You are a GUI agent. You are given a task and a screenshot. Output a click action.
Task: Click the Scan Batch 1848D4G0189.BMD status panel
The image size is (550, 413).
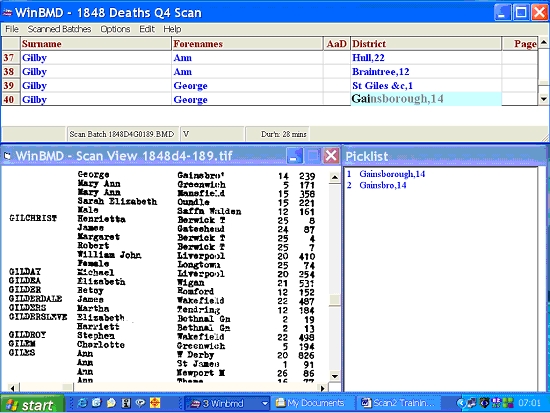point(122,134)
